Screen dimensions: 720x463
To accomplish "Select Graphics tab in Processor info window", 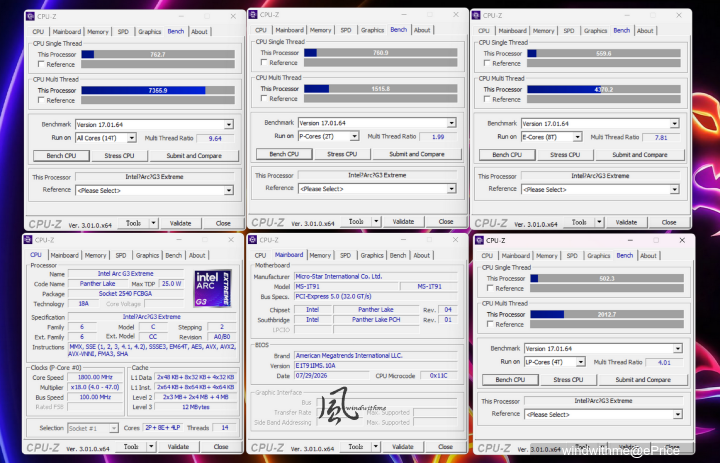I will 147,255.
